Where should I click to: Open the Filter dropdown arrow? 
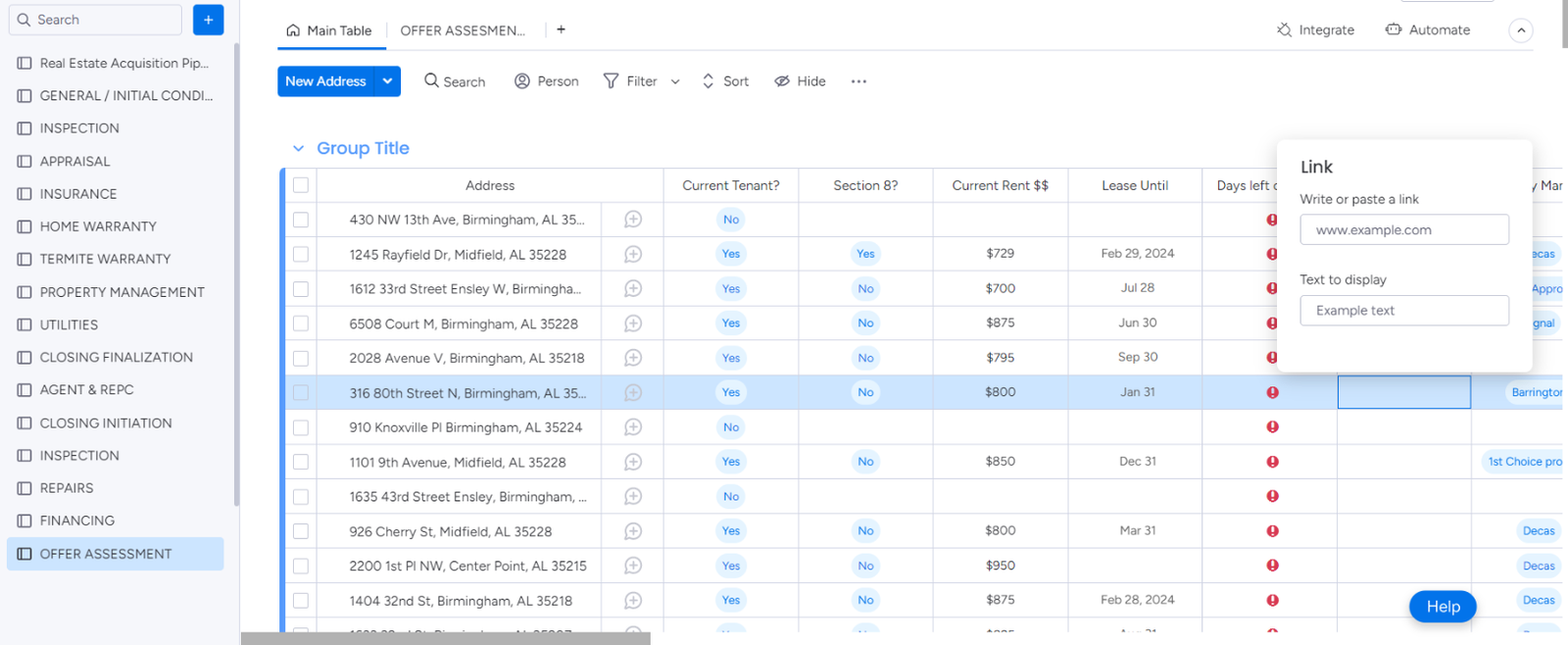tap(675, 82)
